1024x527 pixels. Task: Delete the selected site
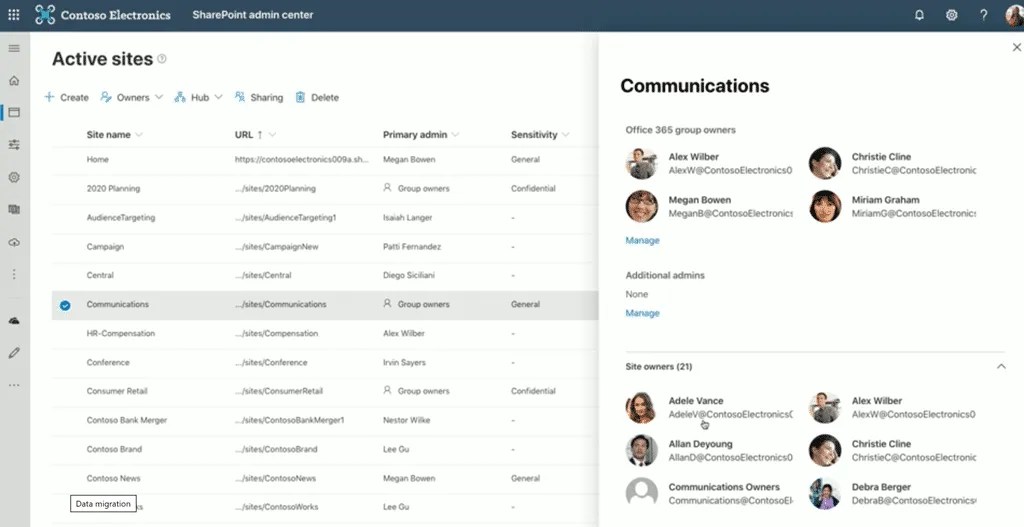(317, 97)
